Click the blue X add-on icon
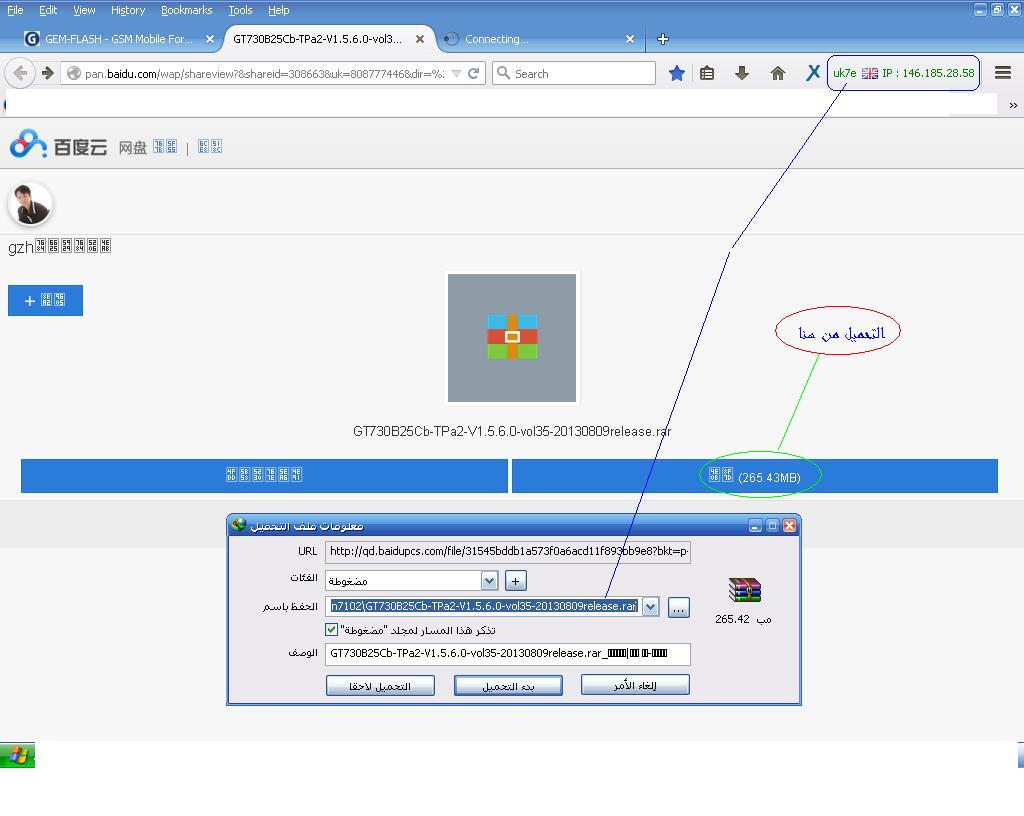The width and height of the screenshot is (1024, 816). [x=812, y=73]
